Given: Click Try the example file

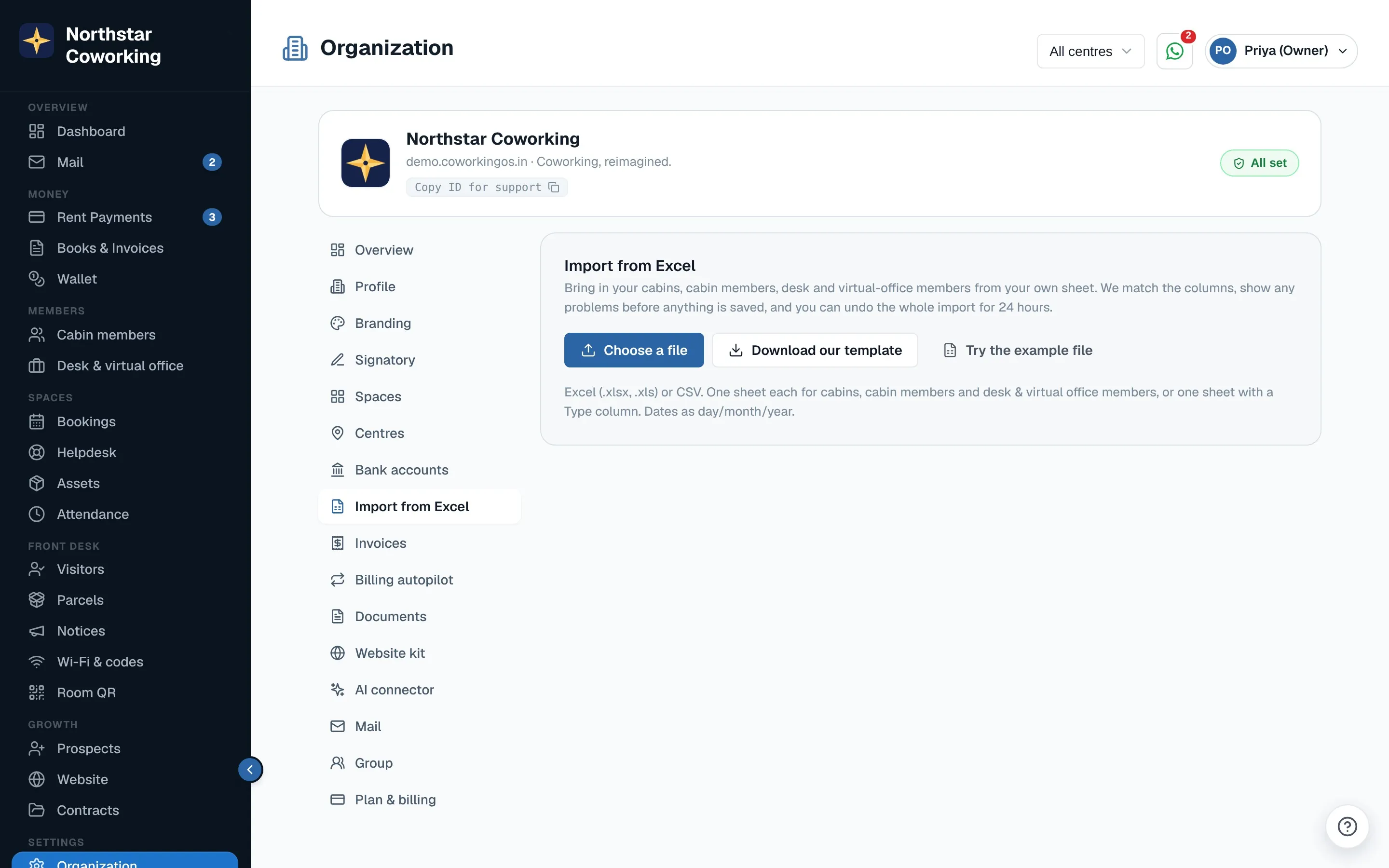Looking at the screenshot, I should pos(1018,350).
